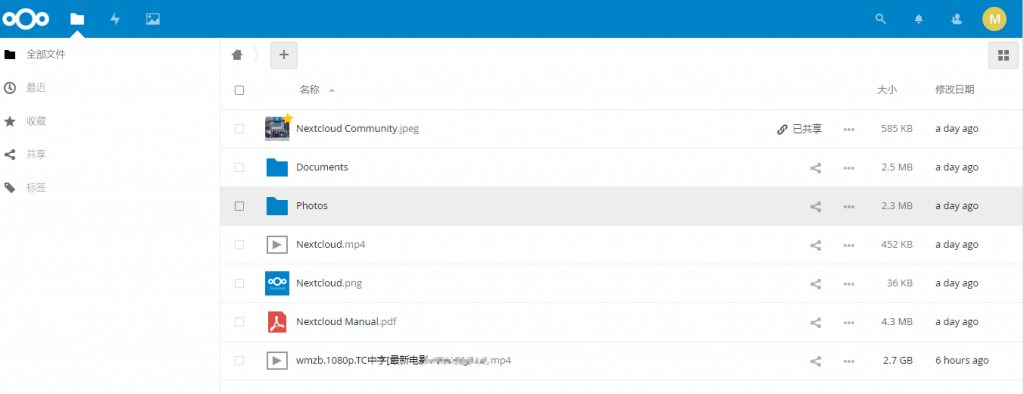This screenshot has height=394, width=1024.
Task: Open the Gallery app icon
Action: pyautogui.click(x=153, y=19)
